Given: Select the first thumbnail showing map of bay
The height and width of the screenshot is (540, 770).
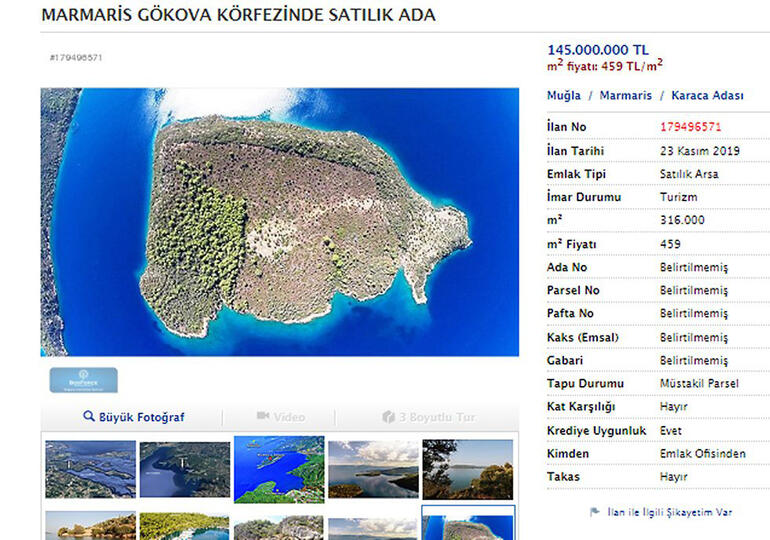Looking at the screenshot, I should point(90,469).
